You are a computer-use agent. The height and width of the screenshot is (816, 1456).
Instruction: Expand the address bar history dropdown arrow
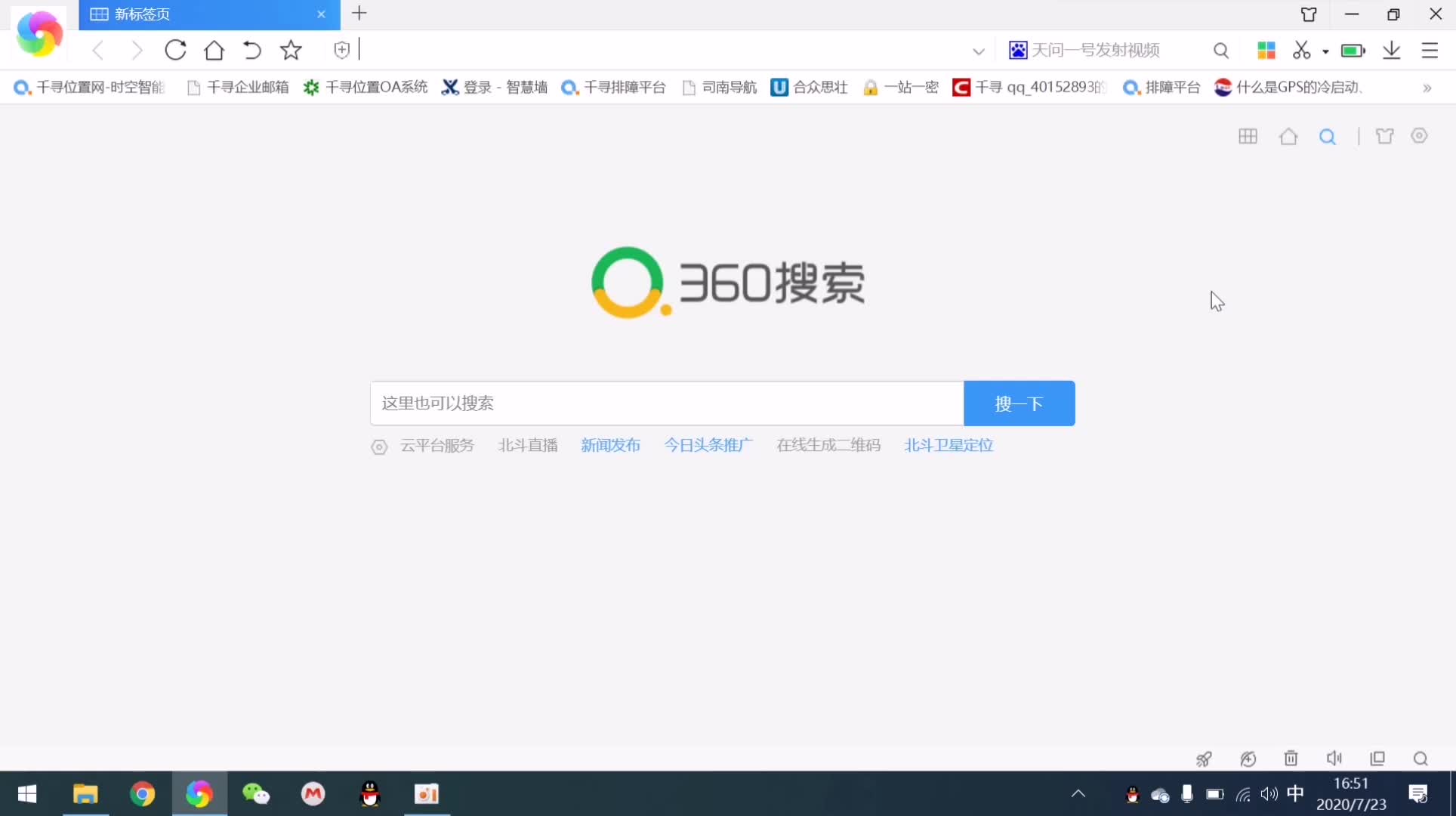[979, 52]
